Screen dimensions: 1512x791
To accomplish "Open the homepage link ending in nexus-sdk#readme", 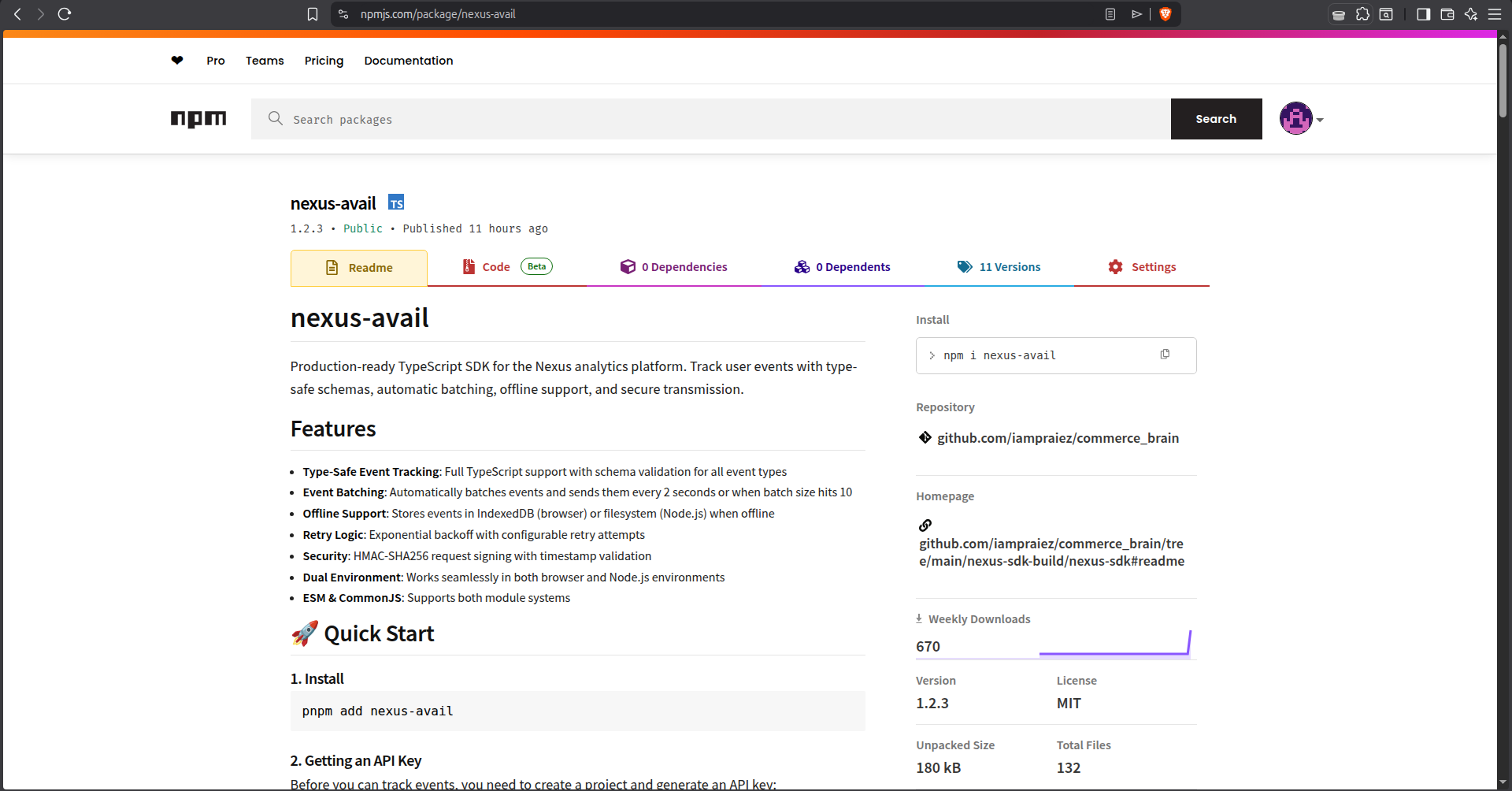I will pos(1052,552).
